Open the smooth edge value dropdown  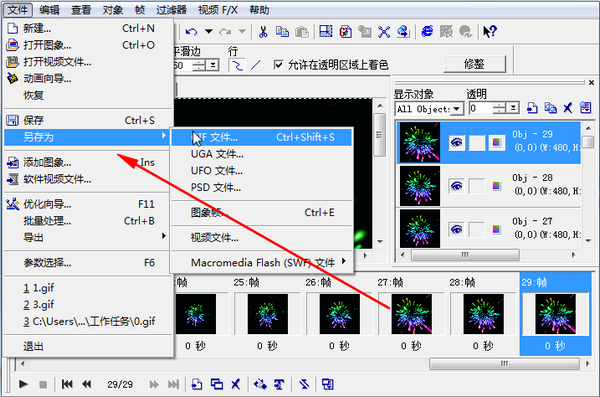tap(213, 65)
